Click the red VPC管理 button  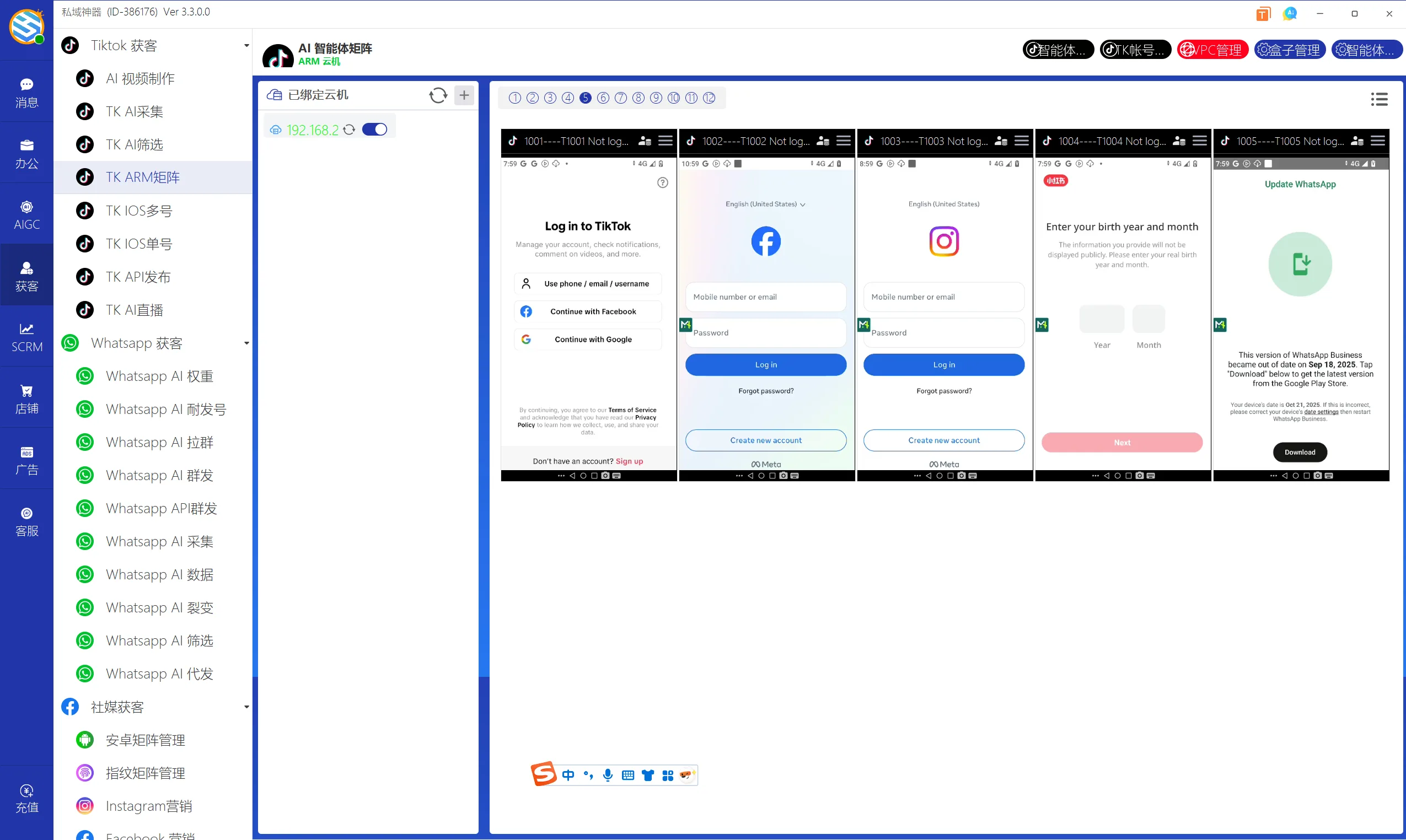pyautogui.click(x=1212, y=50)
